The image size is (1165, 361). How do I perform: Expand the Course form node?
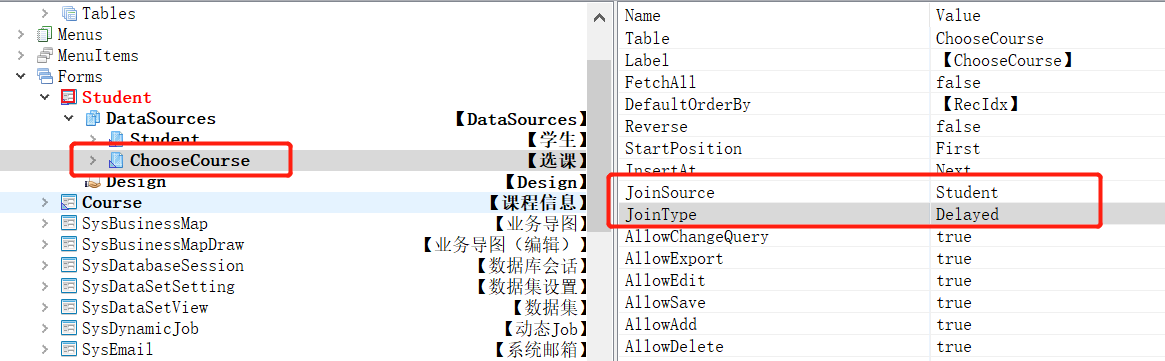point(45,203)
